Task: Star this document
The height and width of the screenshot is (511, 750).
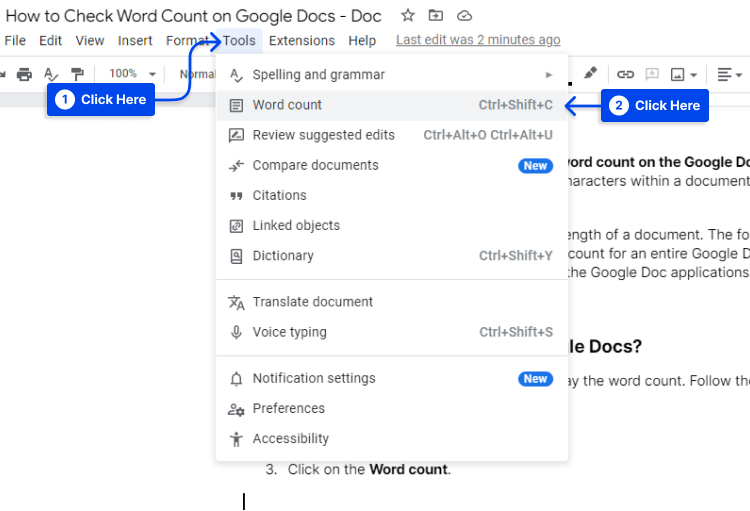Action: point(408,15)
